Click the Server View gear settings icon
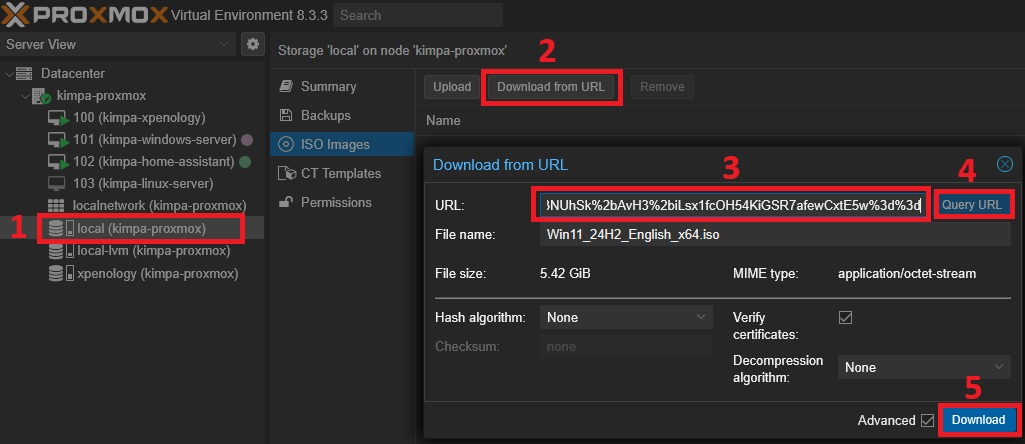1025x444 pixels. [x=252, y=44]
